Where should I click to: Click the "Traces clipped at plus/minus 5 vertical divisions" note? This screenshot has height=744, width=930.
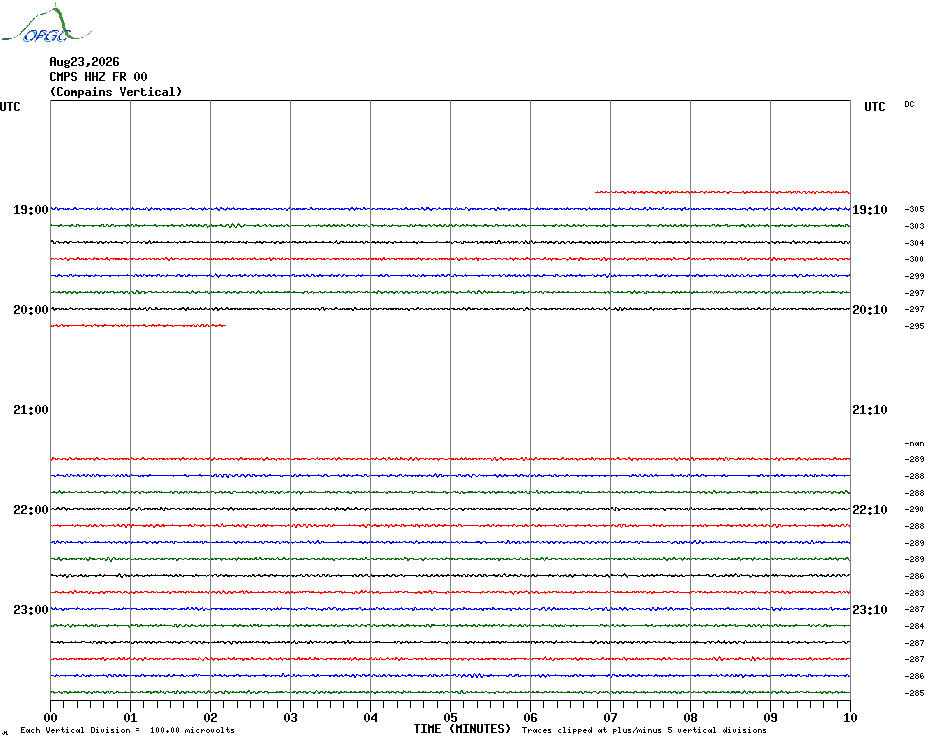point(644,730)
